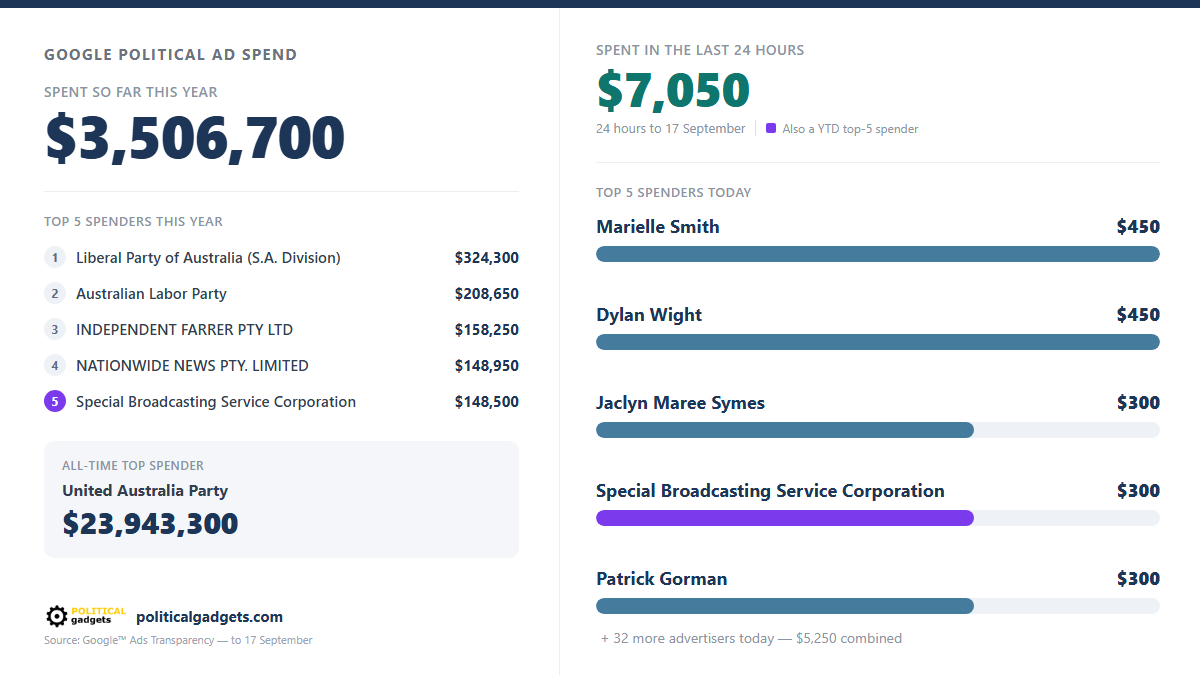Select rank 4 badge beside NATIONWIDE NEWS
The image size is (1200, 675).
pyautogui.click(x=55, y=366)
